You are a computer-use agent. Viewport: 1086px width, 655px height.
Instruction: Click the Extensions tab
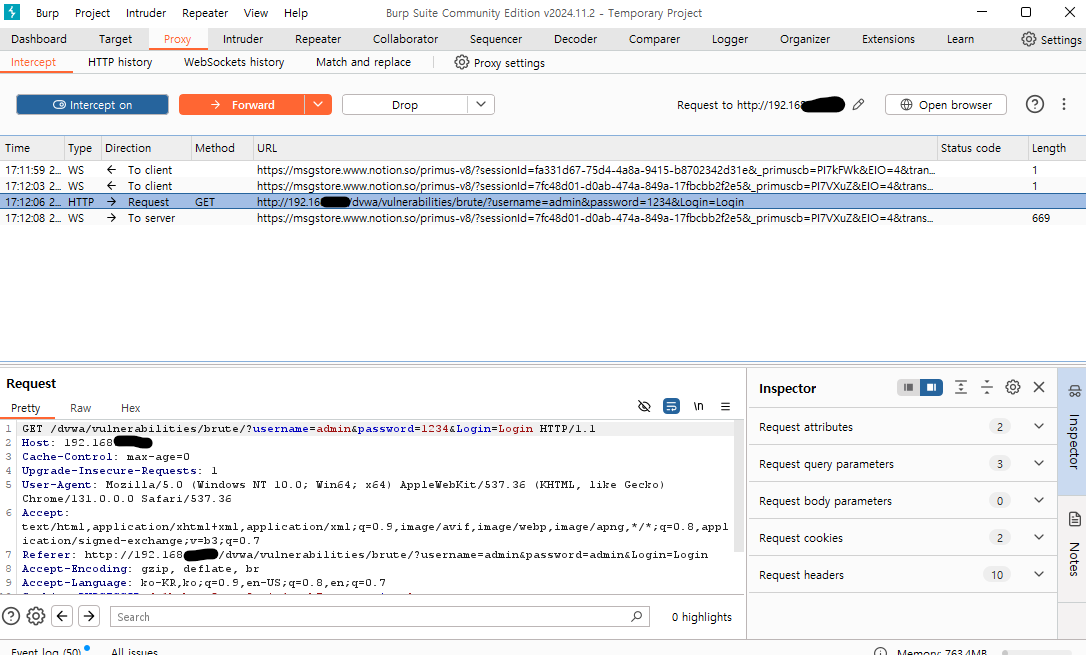pyautogui.click(x=888, y=39)
